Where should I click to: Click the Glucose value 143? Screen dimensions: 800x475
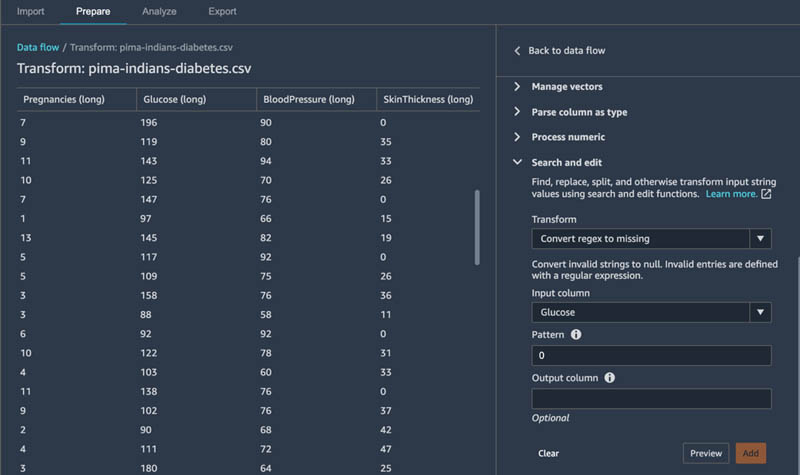coord(149,161)
